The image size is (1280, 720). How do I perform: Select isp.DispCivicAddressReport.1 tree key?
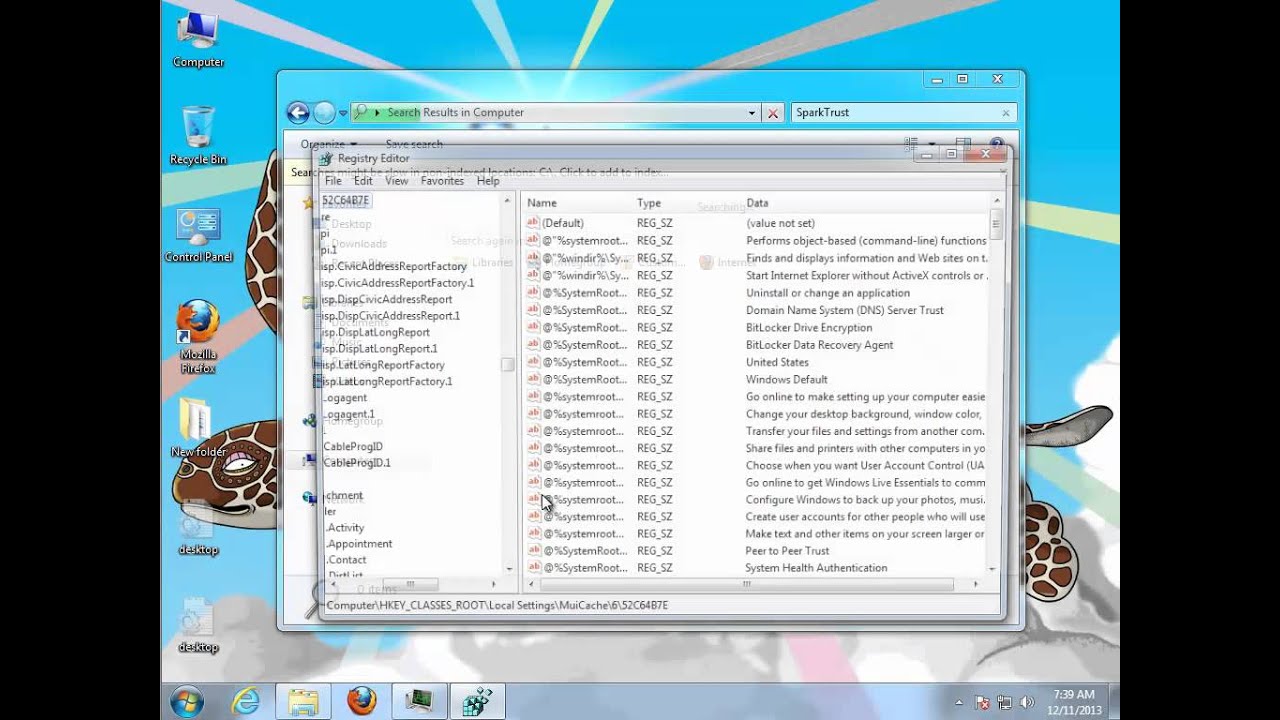(391, 316)
